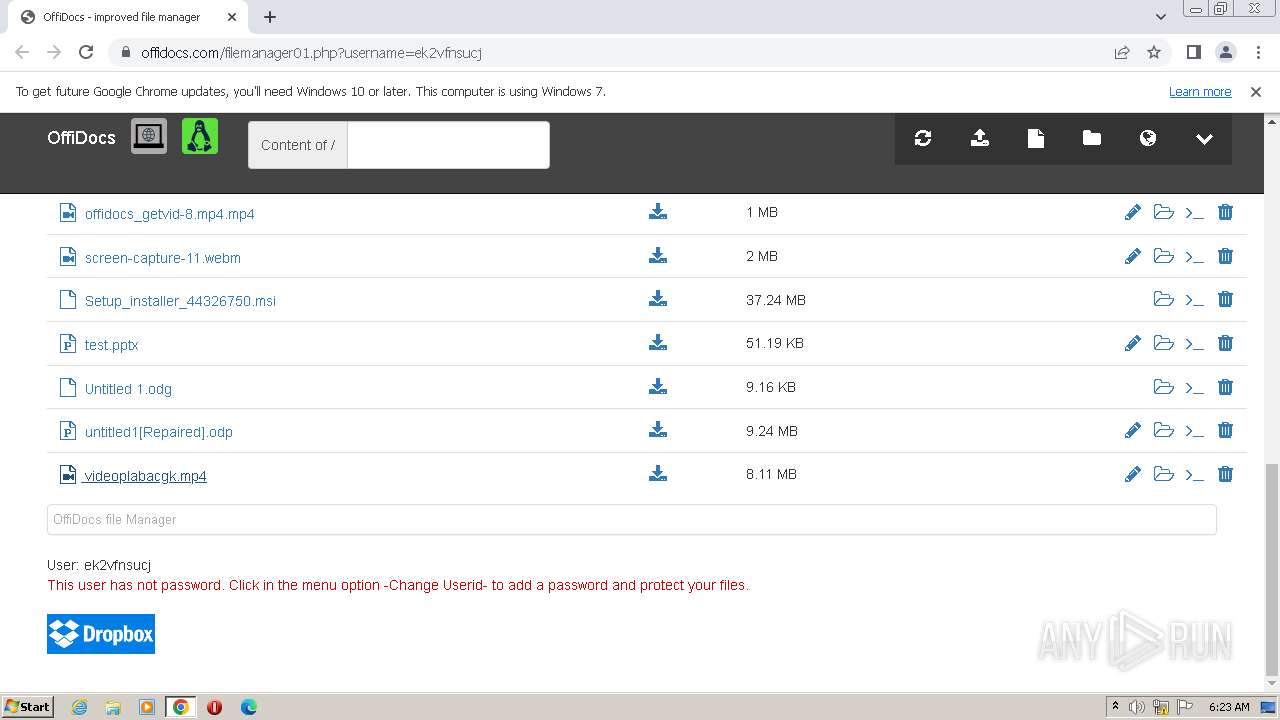Download Untitled 1.odg file
This screenshot has height=720, width=1280.
tap(658, 387)
